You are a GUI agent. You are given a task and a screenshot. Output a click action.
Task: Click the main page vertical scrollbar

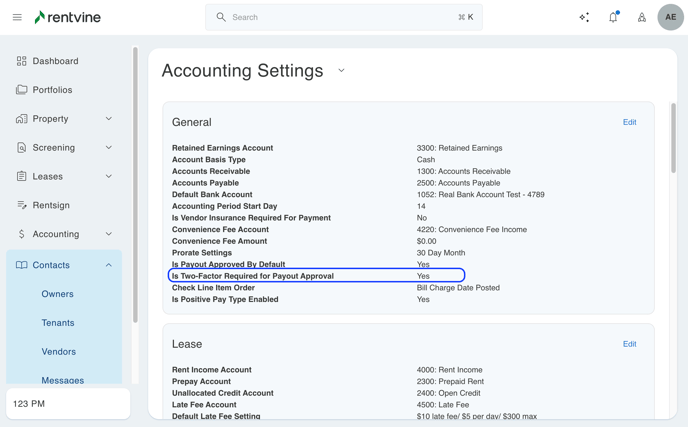(673, 140)
